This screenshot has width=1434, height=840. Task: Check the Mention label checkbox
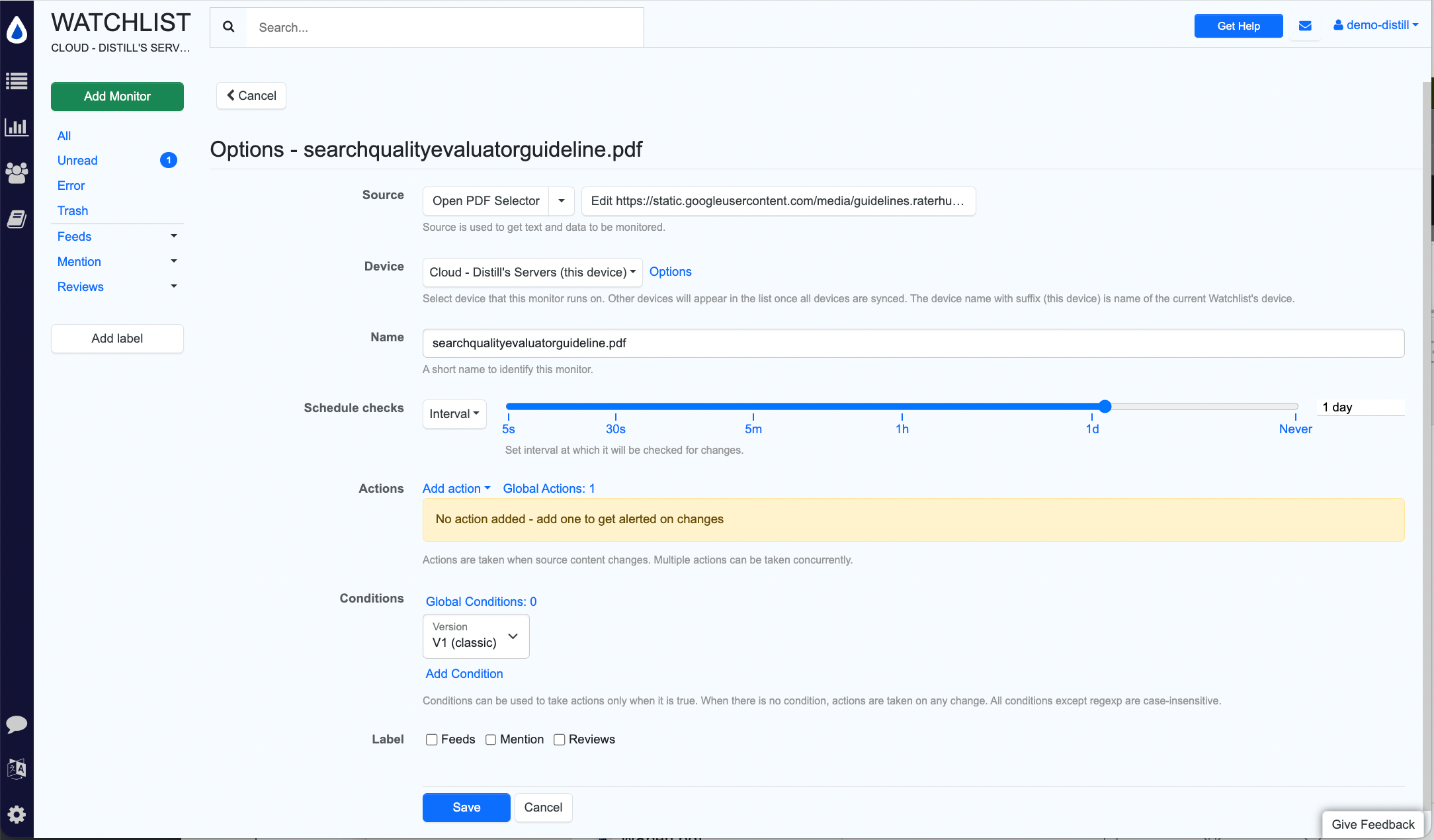pyautogui.click(x=491, y=739)
